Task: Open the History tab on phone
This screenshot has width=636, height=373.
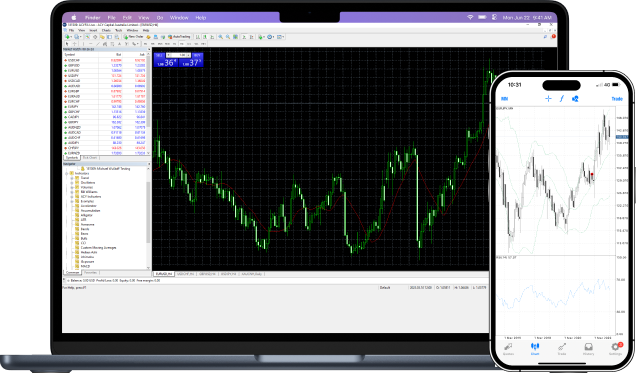Action: pyautogui.click(x=588, y=349)
